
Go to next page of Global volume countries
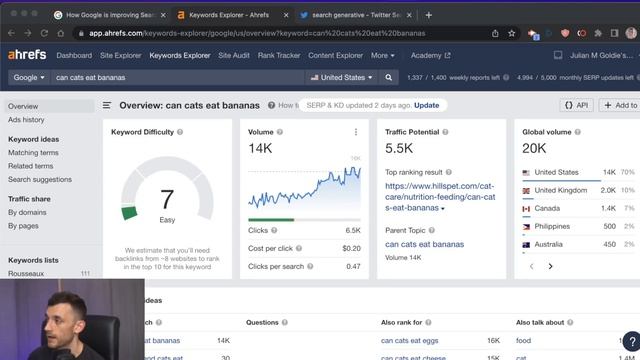click(550, 266)
